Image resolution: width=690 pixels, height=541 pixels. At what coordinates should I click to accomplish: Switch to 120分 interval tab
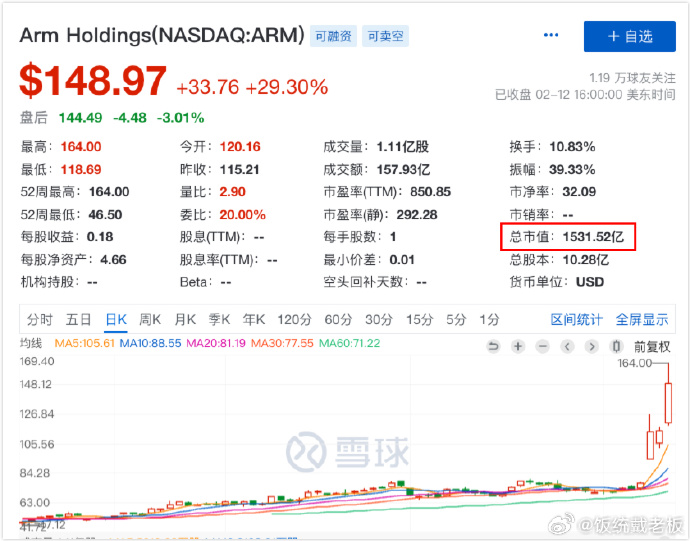(294, 320)
